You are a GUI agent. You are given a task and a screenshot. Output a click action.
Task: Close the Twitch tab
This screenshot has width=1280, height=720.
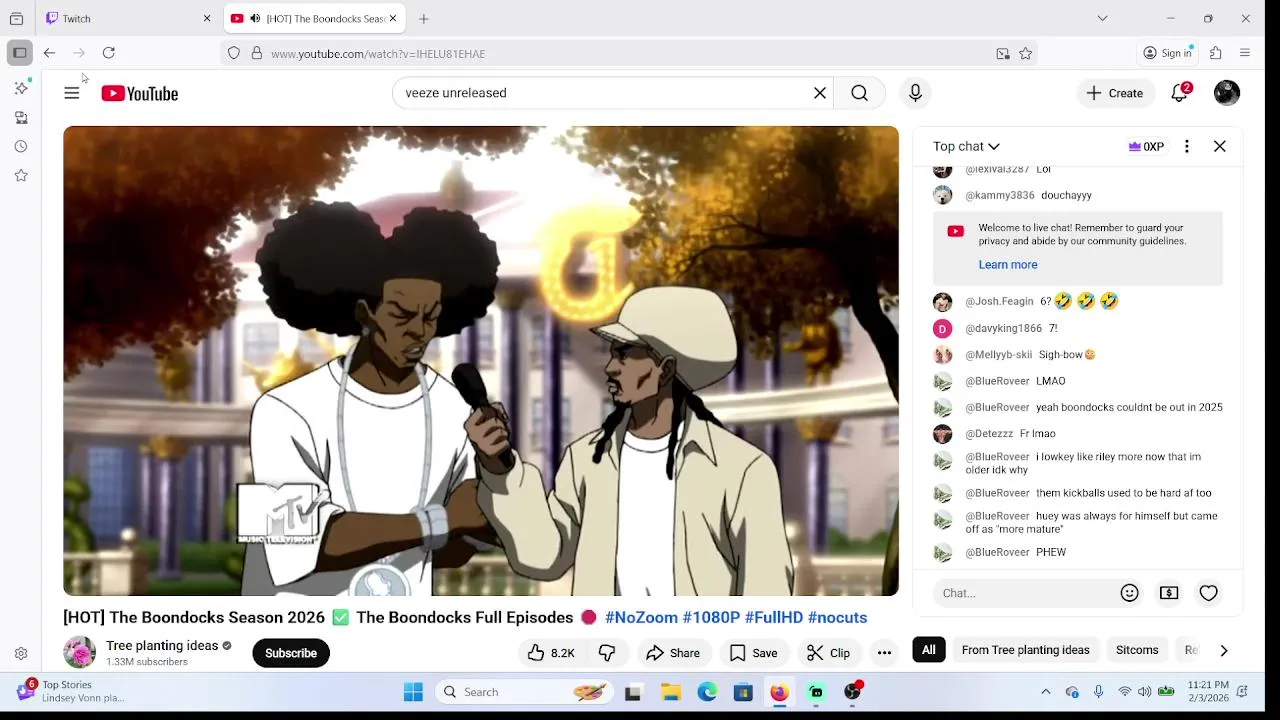pos(207,18)
